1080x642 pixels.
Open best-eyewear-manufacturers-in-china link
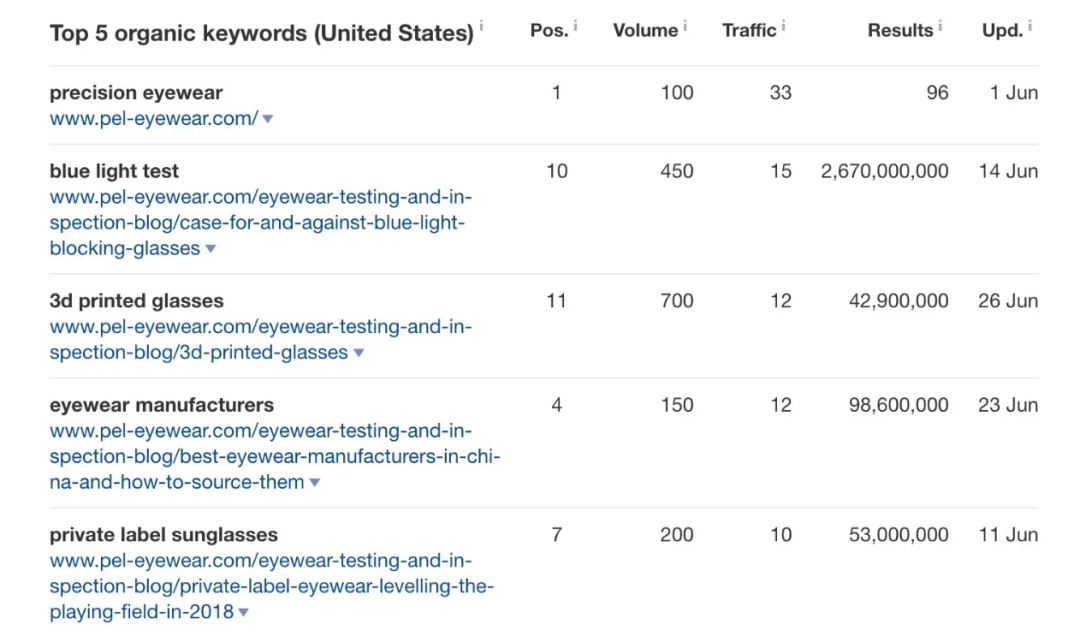click(275, 457)
